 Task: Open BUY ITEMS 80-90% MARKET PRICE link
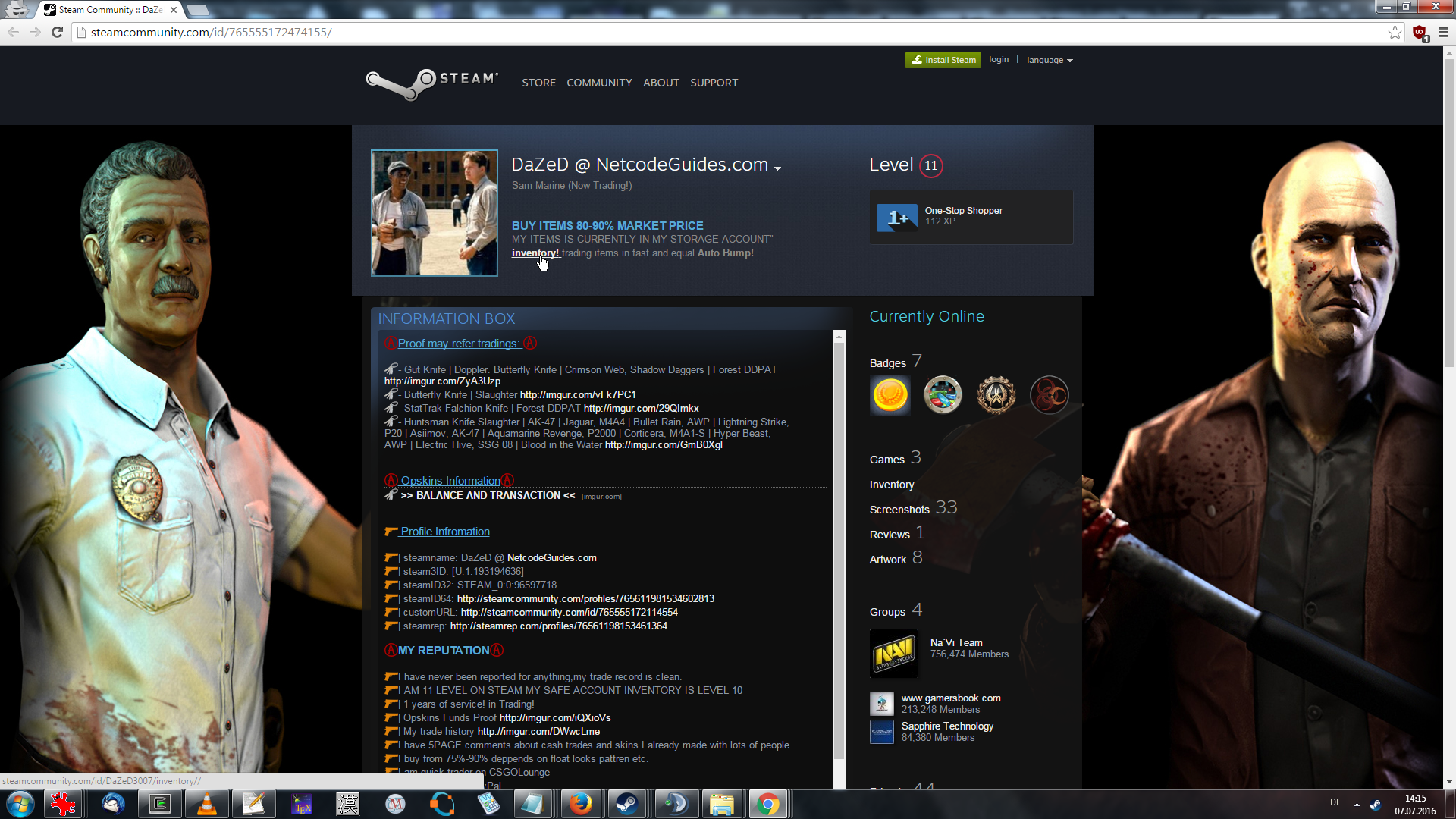coord(607,226)
